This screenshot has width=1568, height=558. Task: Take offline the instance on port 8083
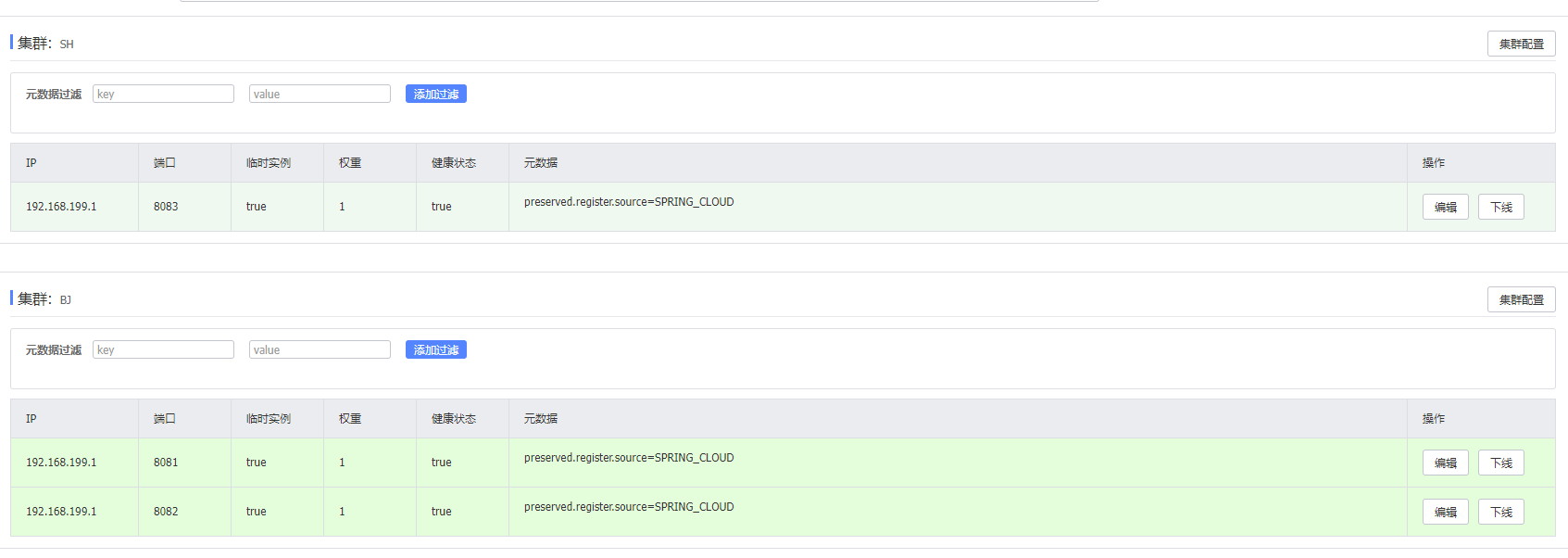1500,207
